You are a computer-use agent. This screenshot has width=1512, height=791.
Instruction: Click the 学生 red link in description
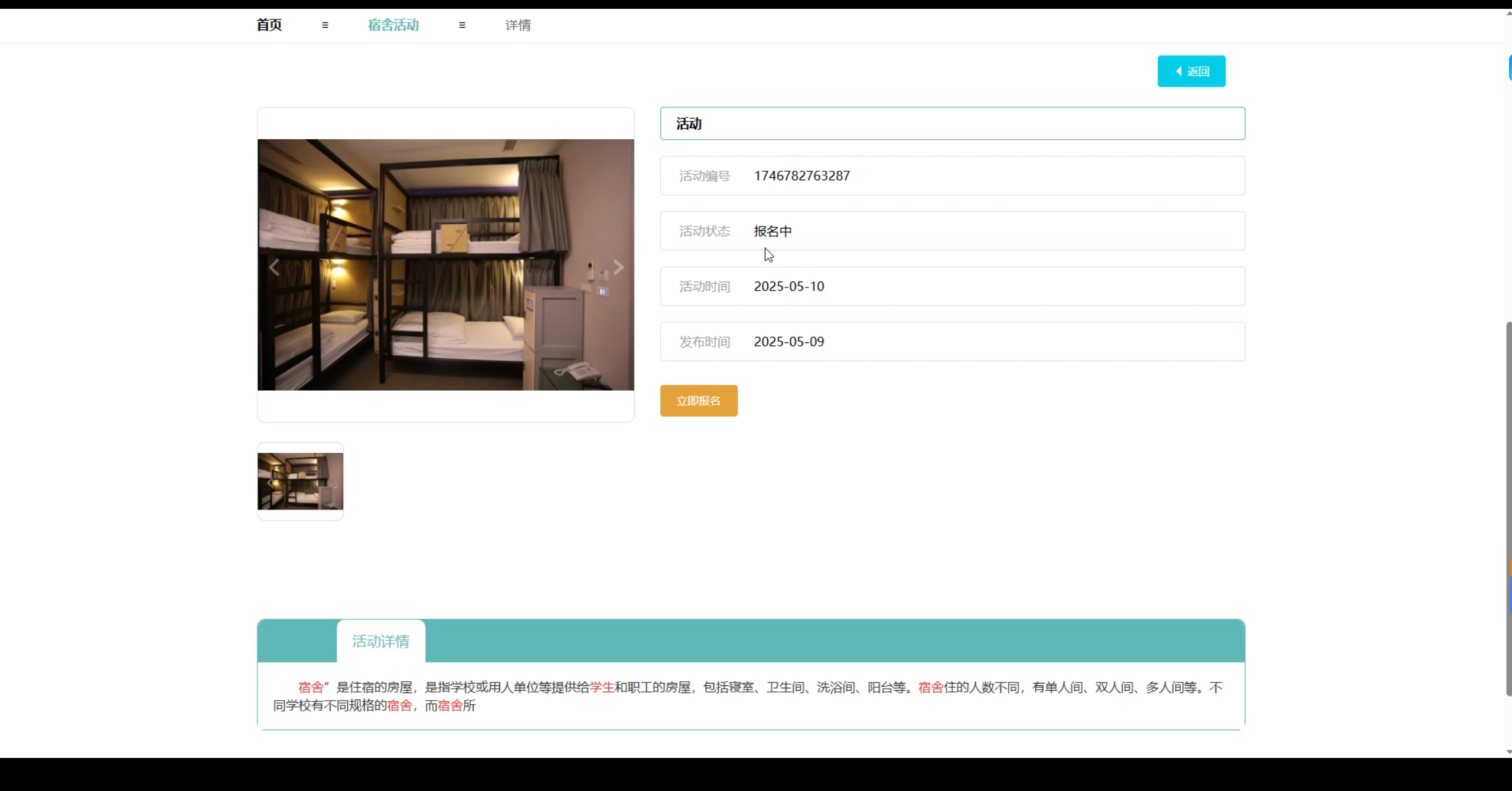point(601,687)
